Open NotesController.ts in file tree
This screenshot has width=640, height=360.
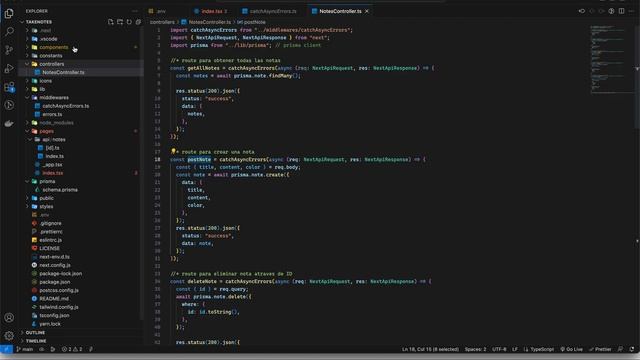pyautogui.click(x=63, y=73)
